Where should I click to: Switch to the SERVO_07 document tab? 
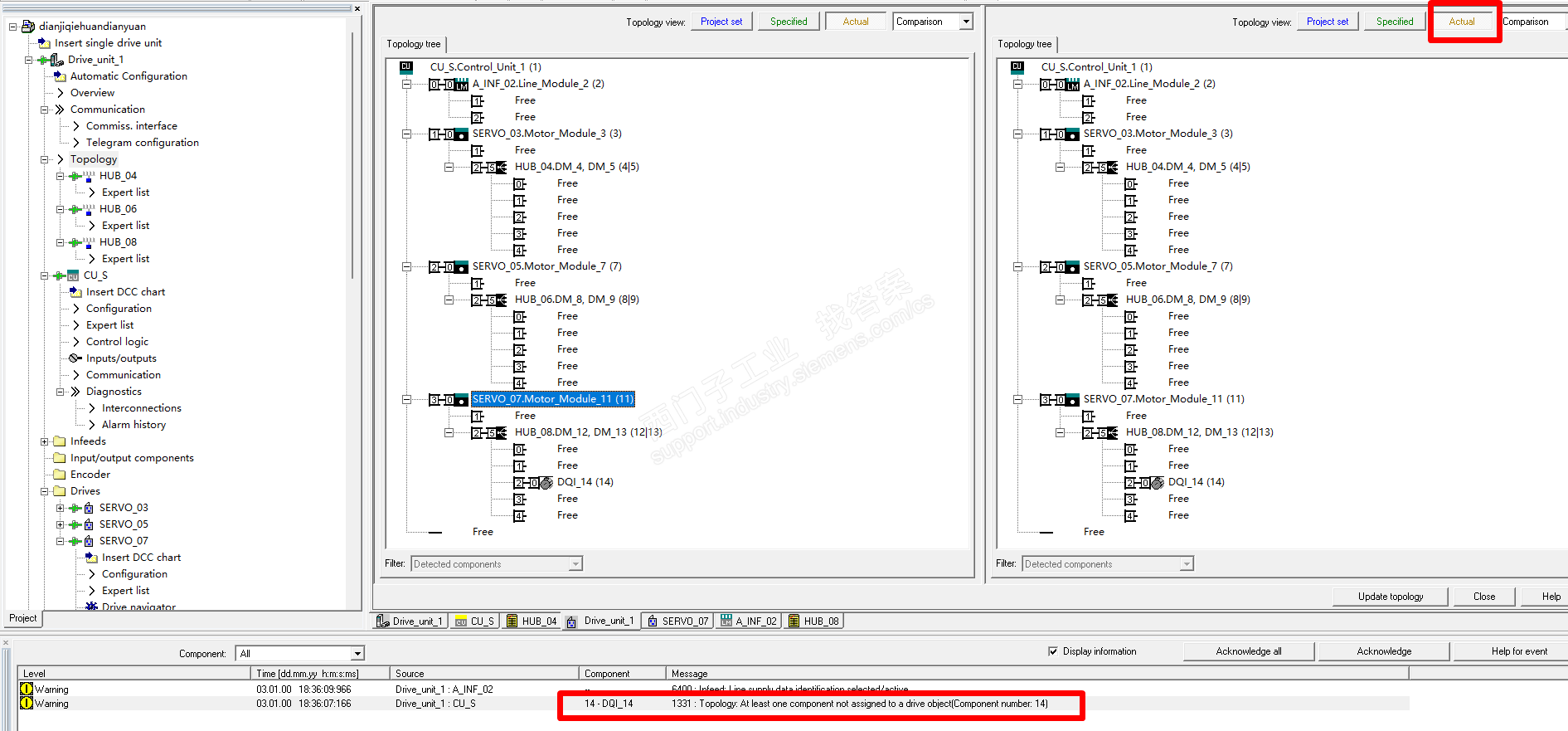click(x=678, y=621)
